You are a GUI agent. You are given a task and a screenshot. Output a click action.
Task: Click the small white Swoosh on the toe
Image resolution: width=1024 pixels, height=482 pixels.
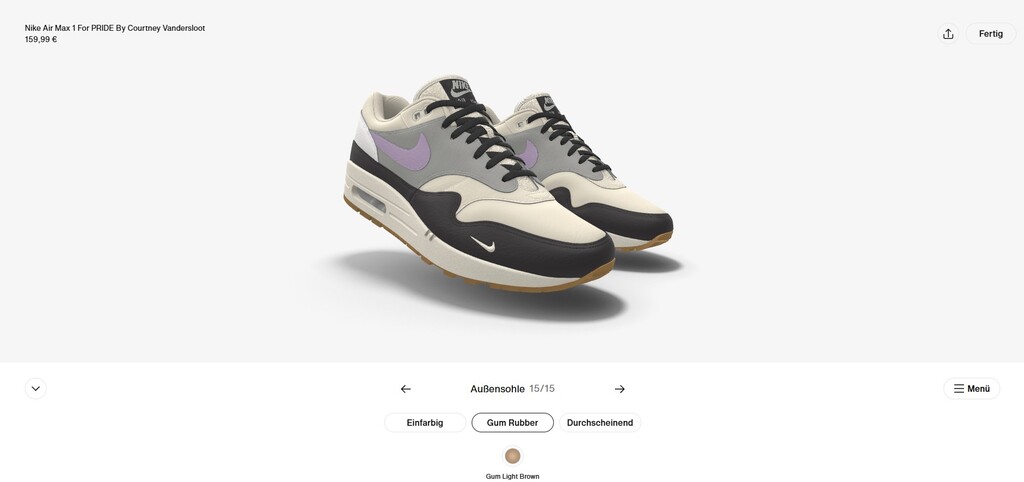pyautogui.click(x=483, y=244)
